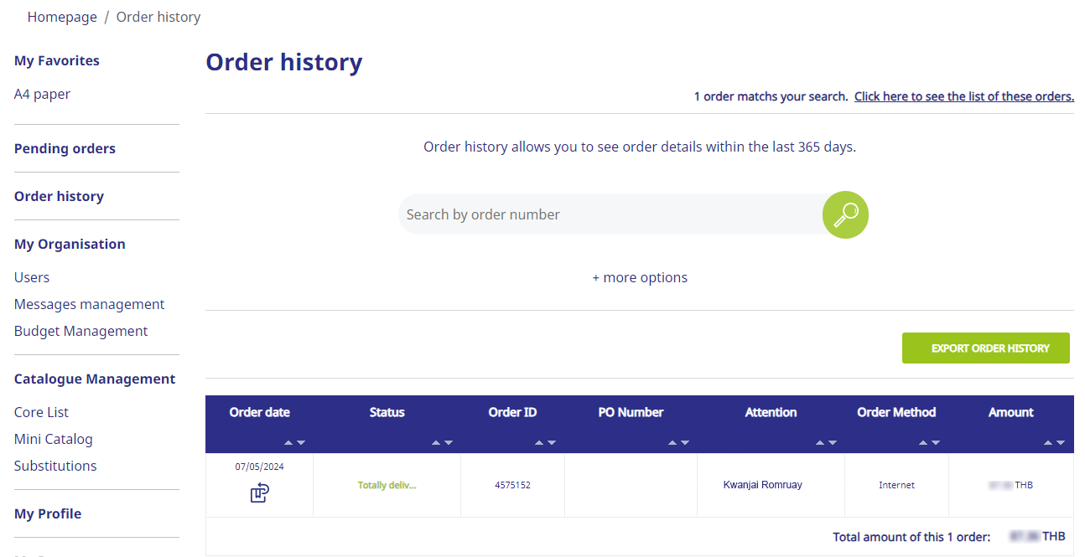The height and width of the screenshot is (557, 1085).
Task: Sort descending by Order Method
Action: click(936, 443)
